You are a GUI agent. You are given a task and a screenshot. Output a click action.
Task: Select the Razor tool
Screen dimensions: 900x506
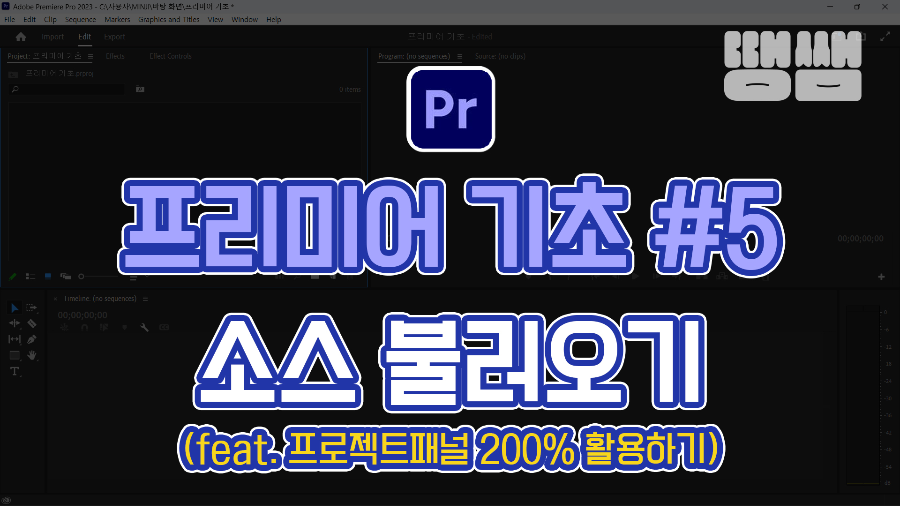[32, 324]
